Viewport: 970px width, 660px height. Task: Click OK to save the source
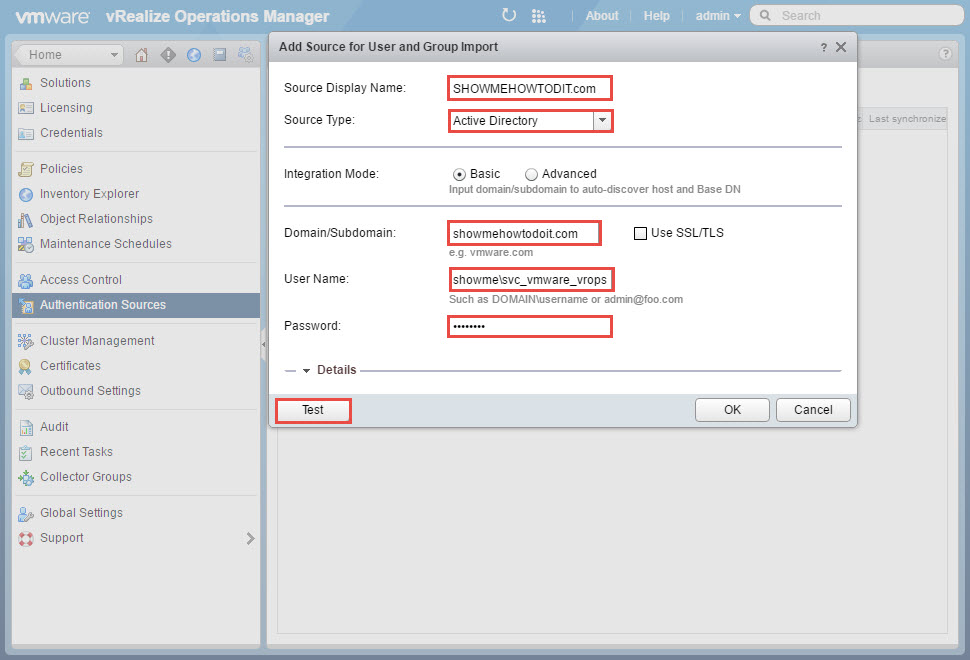tap(732, 410)
